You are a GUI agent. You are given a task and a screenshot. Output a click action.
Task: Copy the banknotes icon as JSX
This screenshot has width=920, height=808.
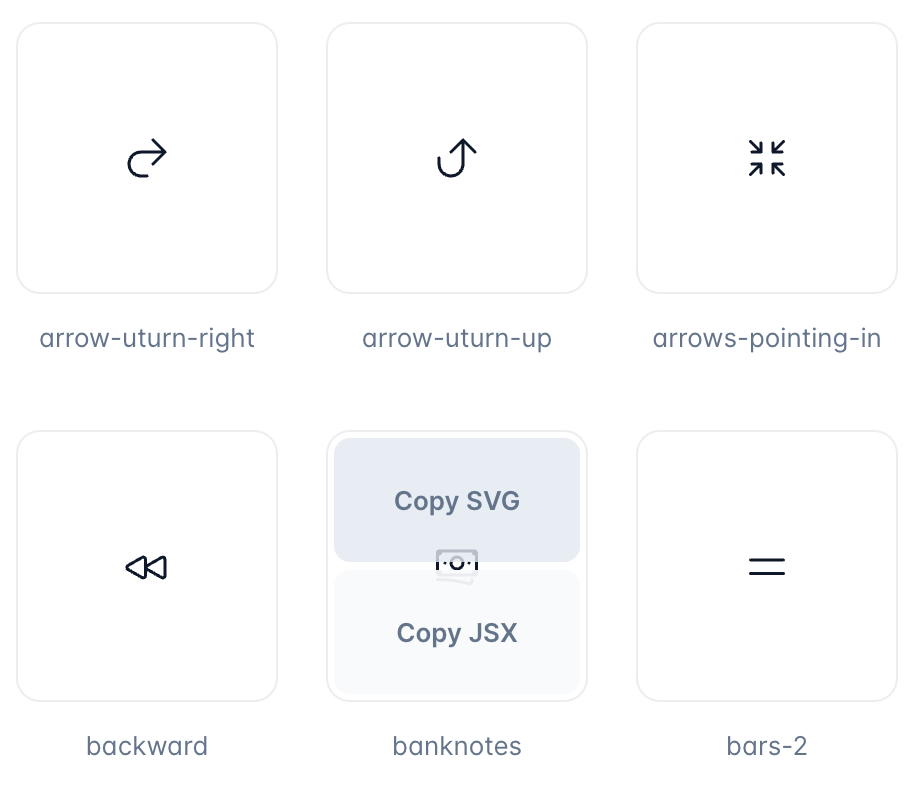457,632
